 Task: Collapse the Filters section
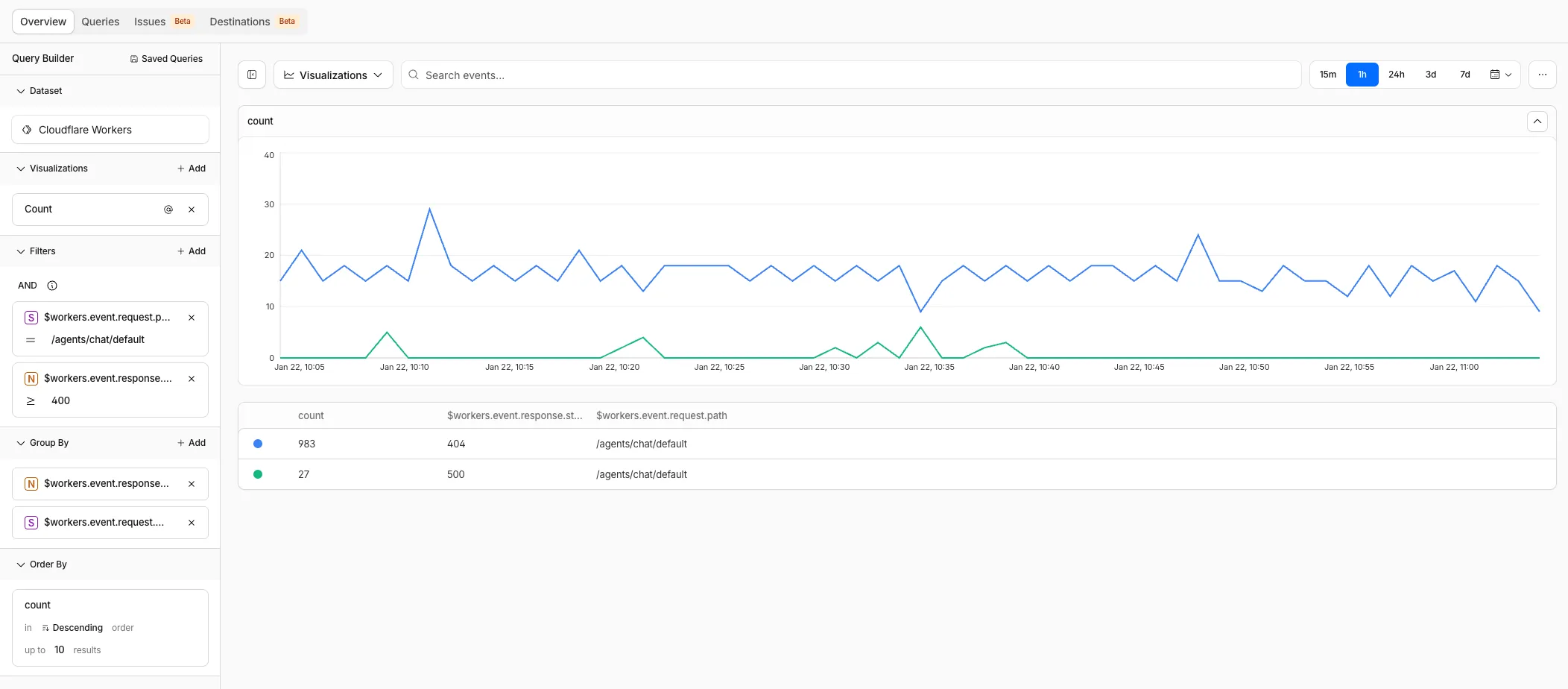tap(21, 251)
